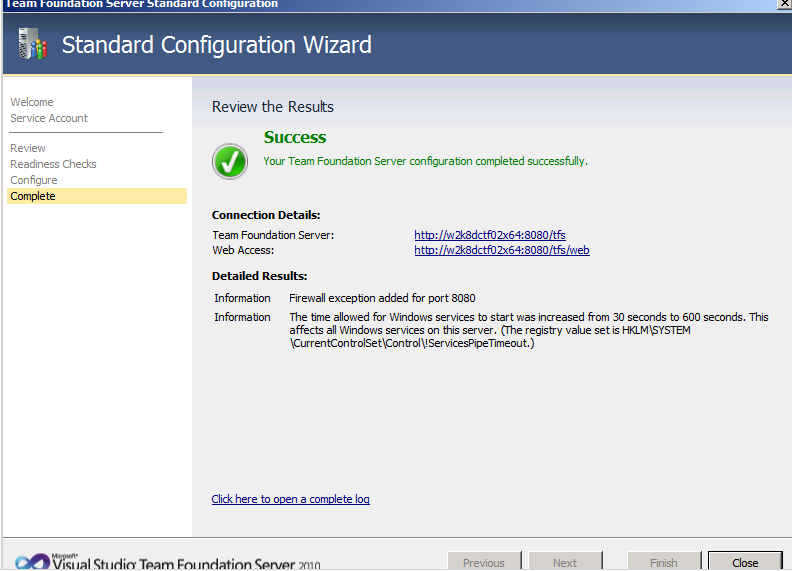Click the 'Detailed Results:' label

260,276
